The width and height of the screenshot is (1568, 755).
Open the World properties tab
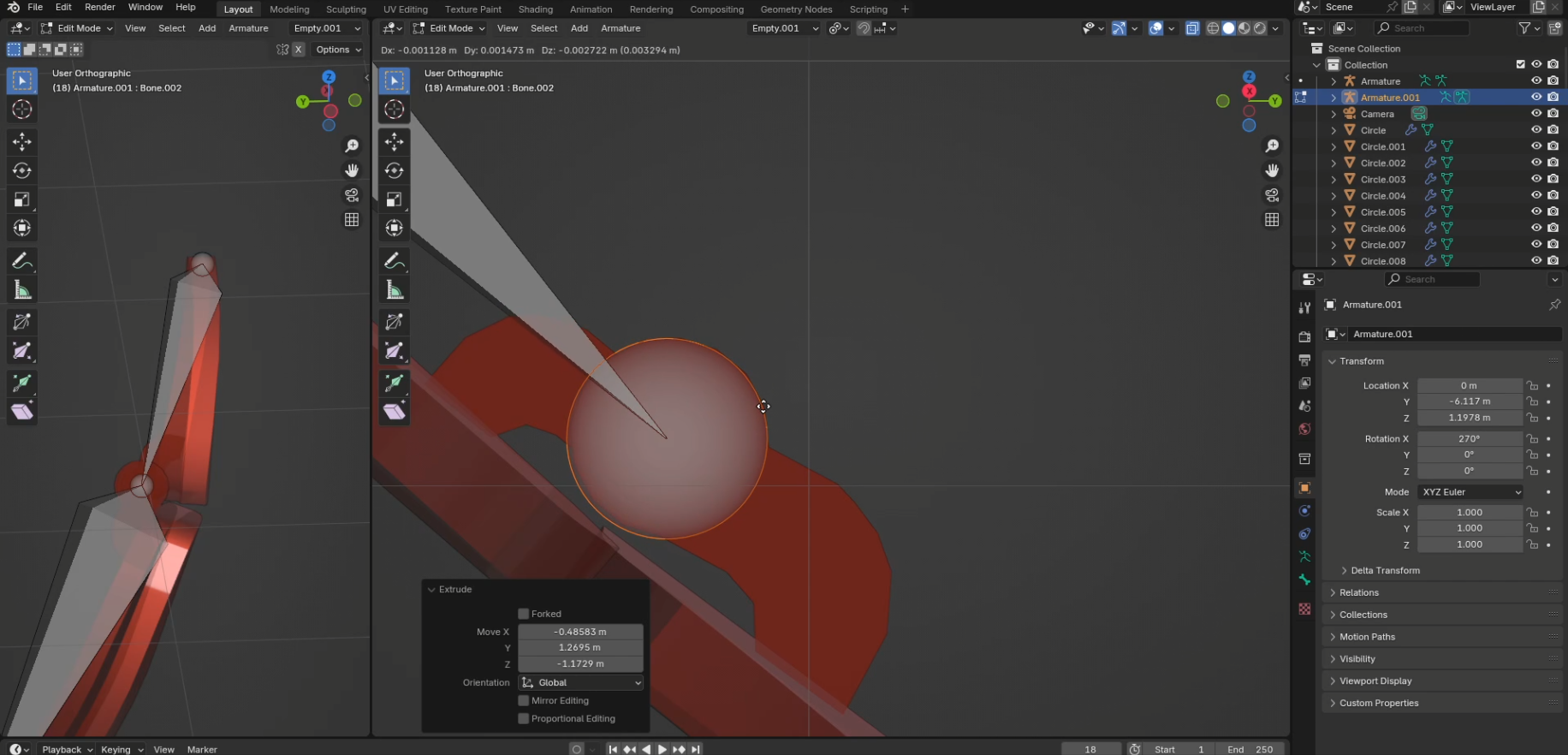(1304, 429)
